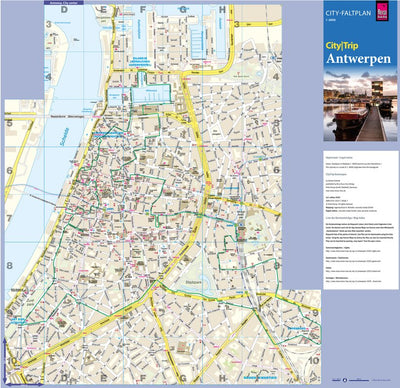Click grid row number 8 on left edge

coord(9,266)
